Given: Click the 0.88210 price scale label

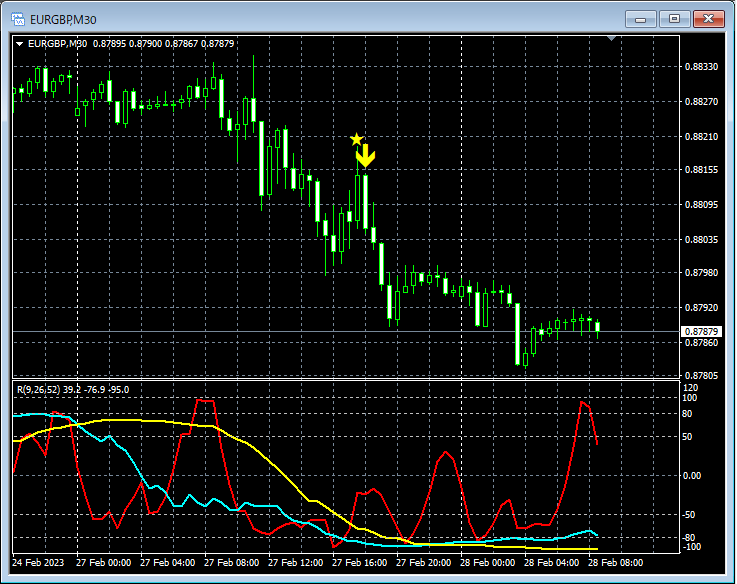Looking at the screenshot, I should point(701,137).
